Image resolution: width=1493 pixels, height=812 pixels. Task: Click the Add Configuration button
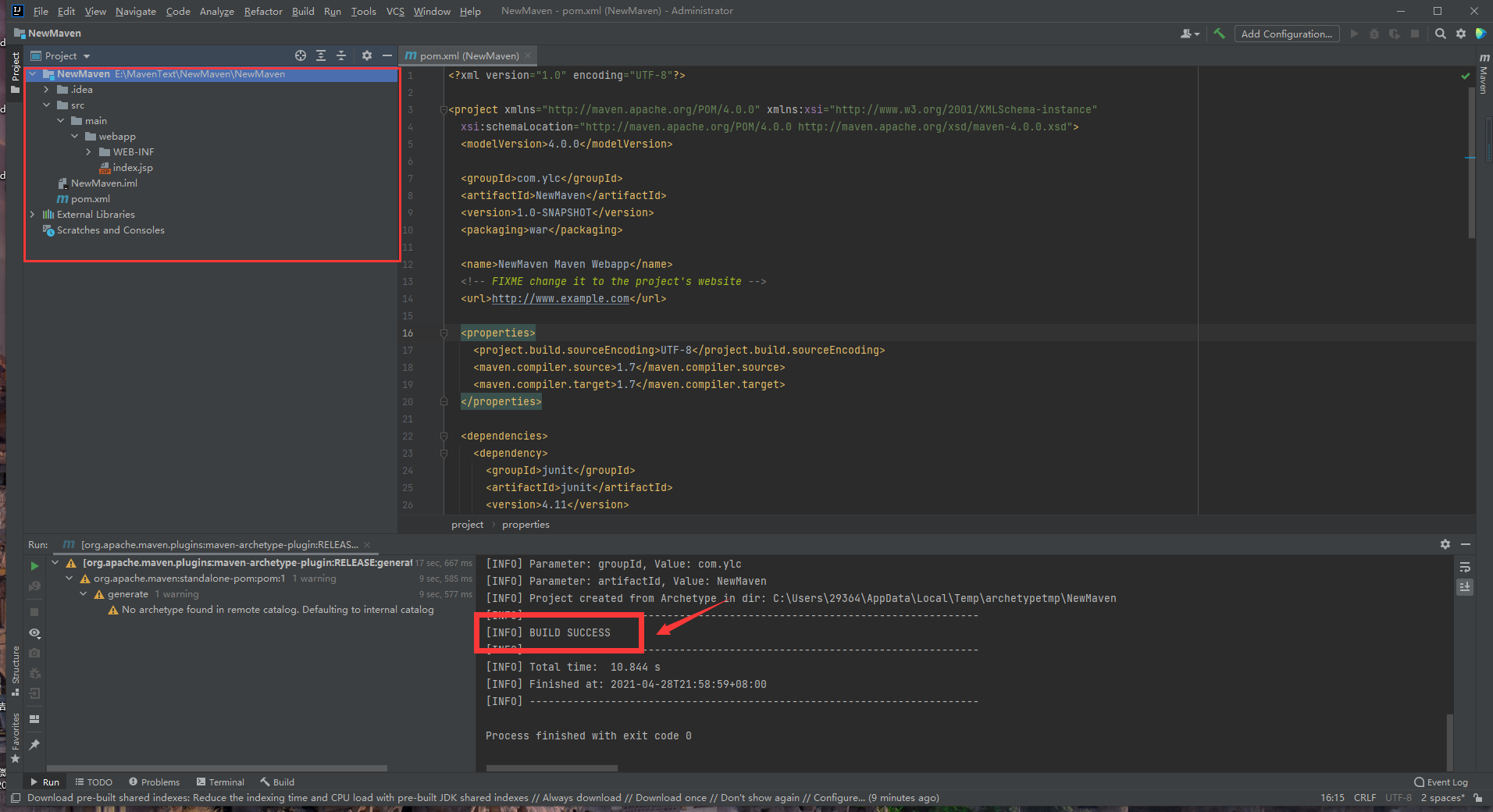(1286, 34)
